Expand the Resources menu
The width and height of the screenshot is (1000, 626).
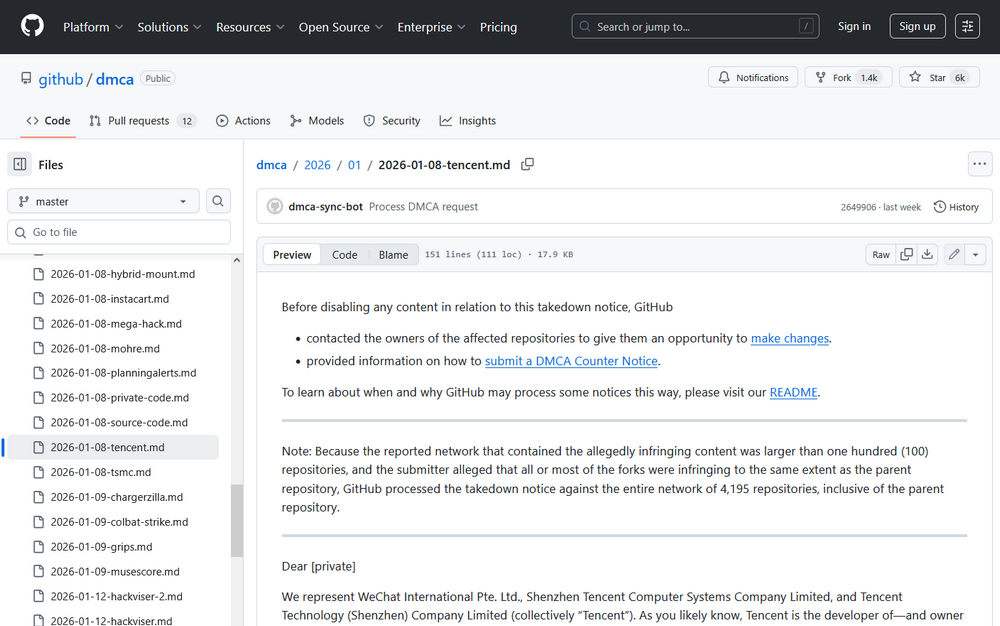(x=249, y=27)
